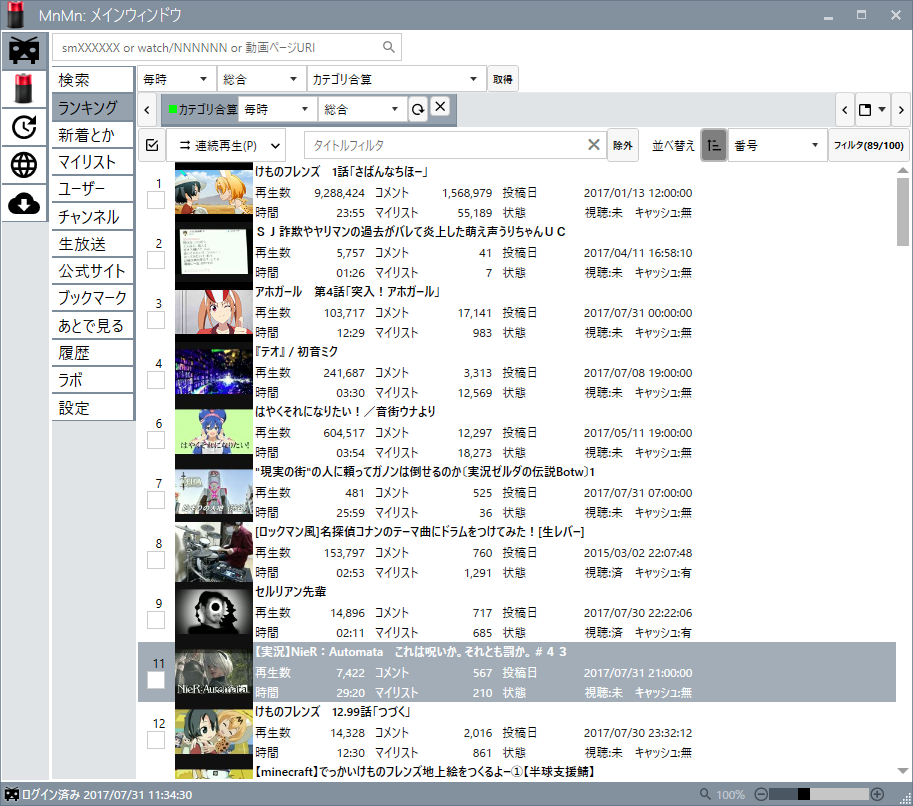Open the 総合 dropdown inside the tab
913x806 pixels.
(x=362, y=109)
